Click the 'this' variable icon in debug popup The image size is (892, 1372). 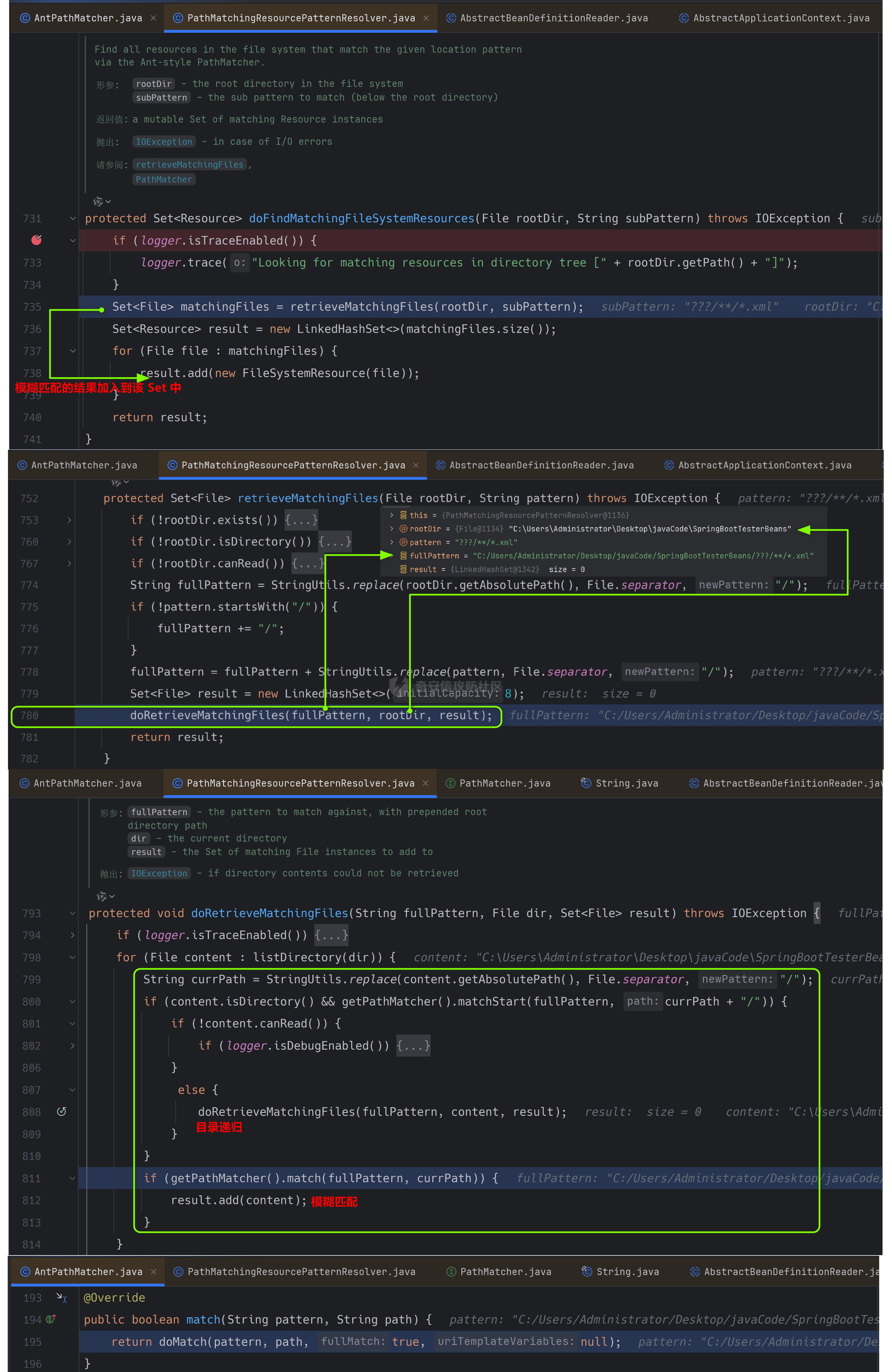point(404,515)
